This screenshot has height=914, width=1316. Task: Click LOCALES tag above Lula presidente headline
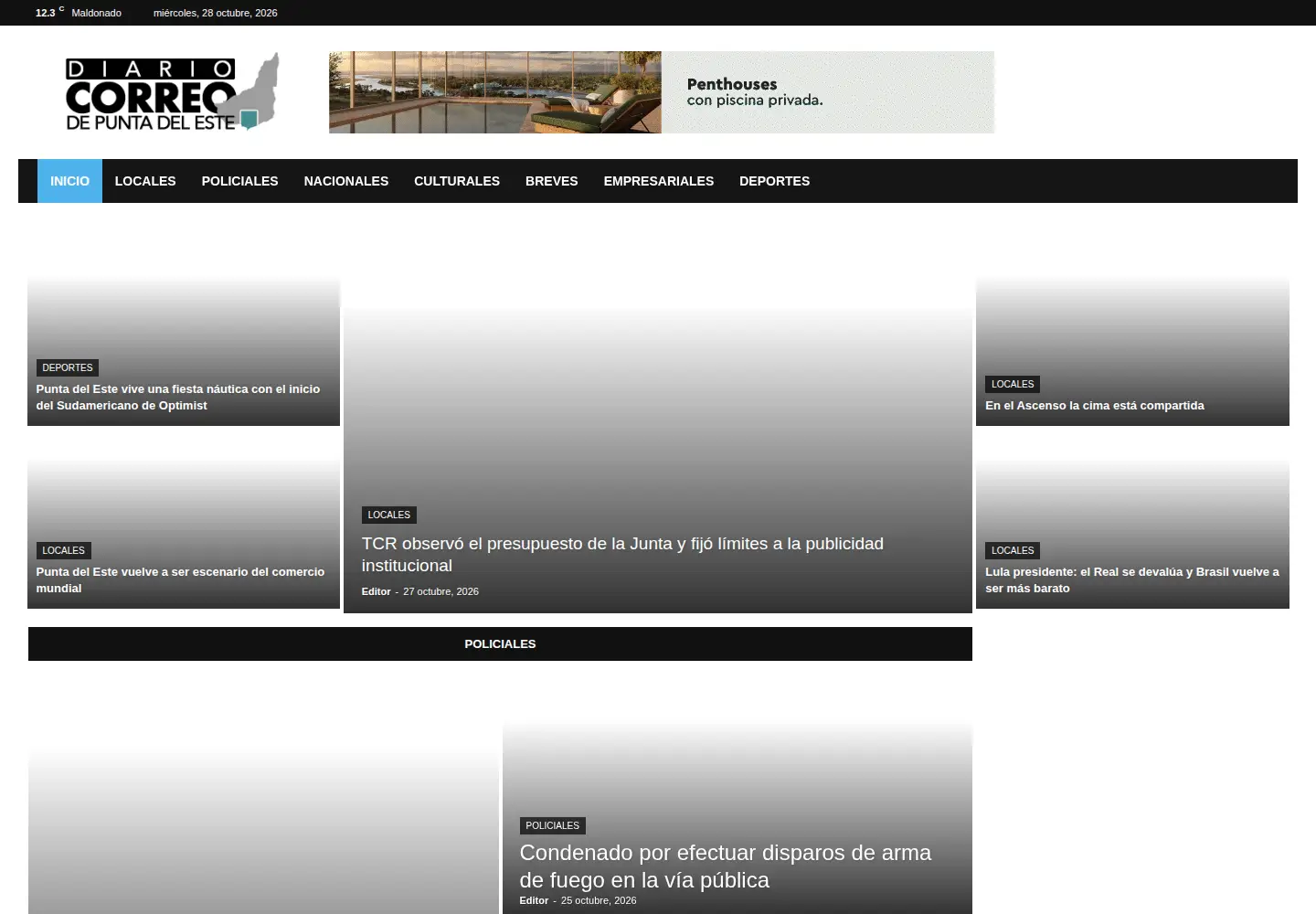point(1013,550)
